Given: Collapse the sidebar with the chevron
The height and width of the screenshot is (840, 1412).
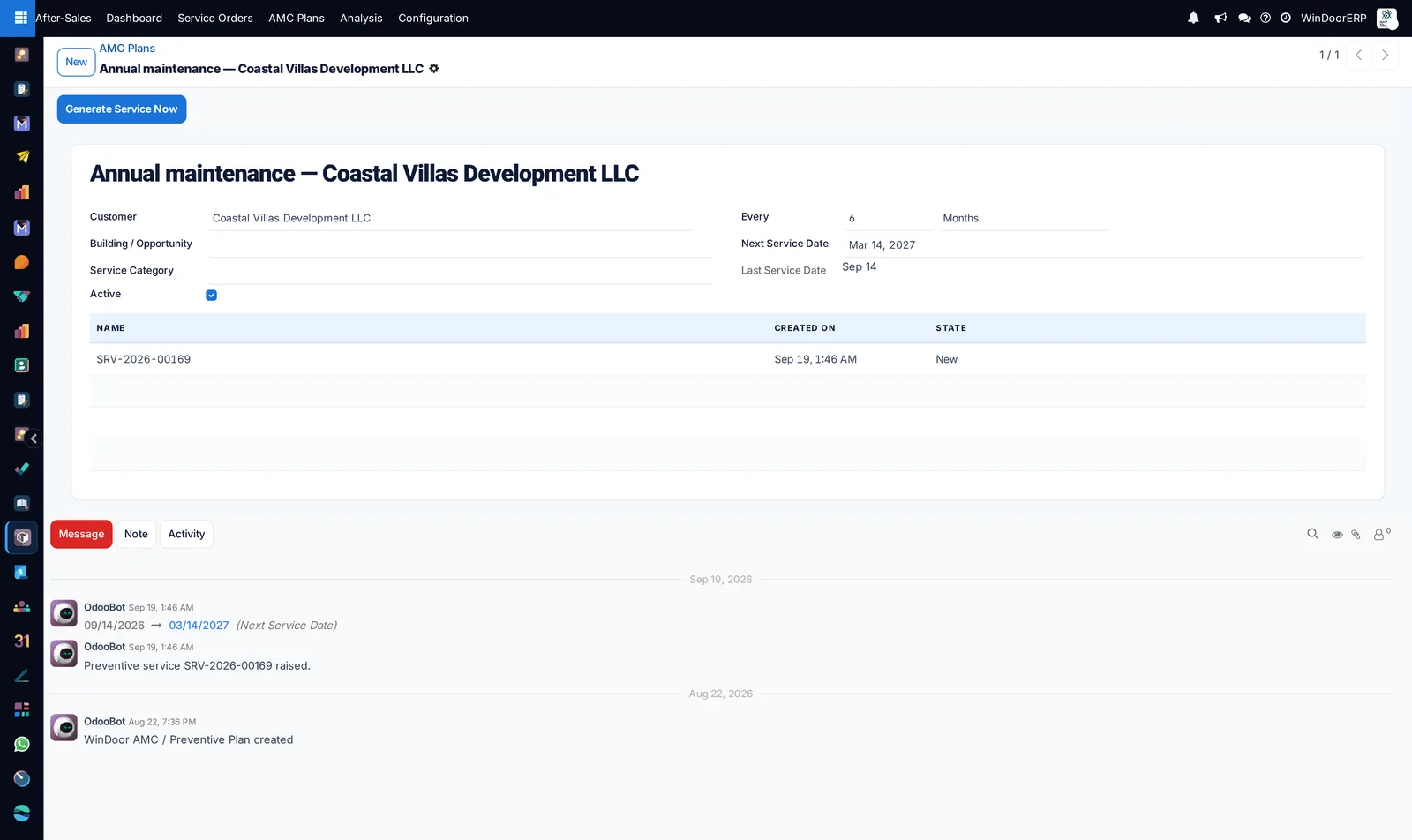Looking at the screenshot, I should [x=34, y=439].
